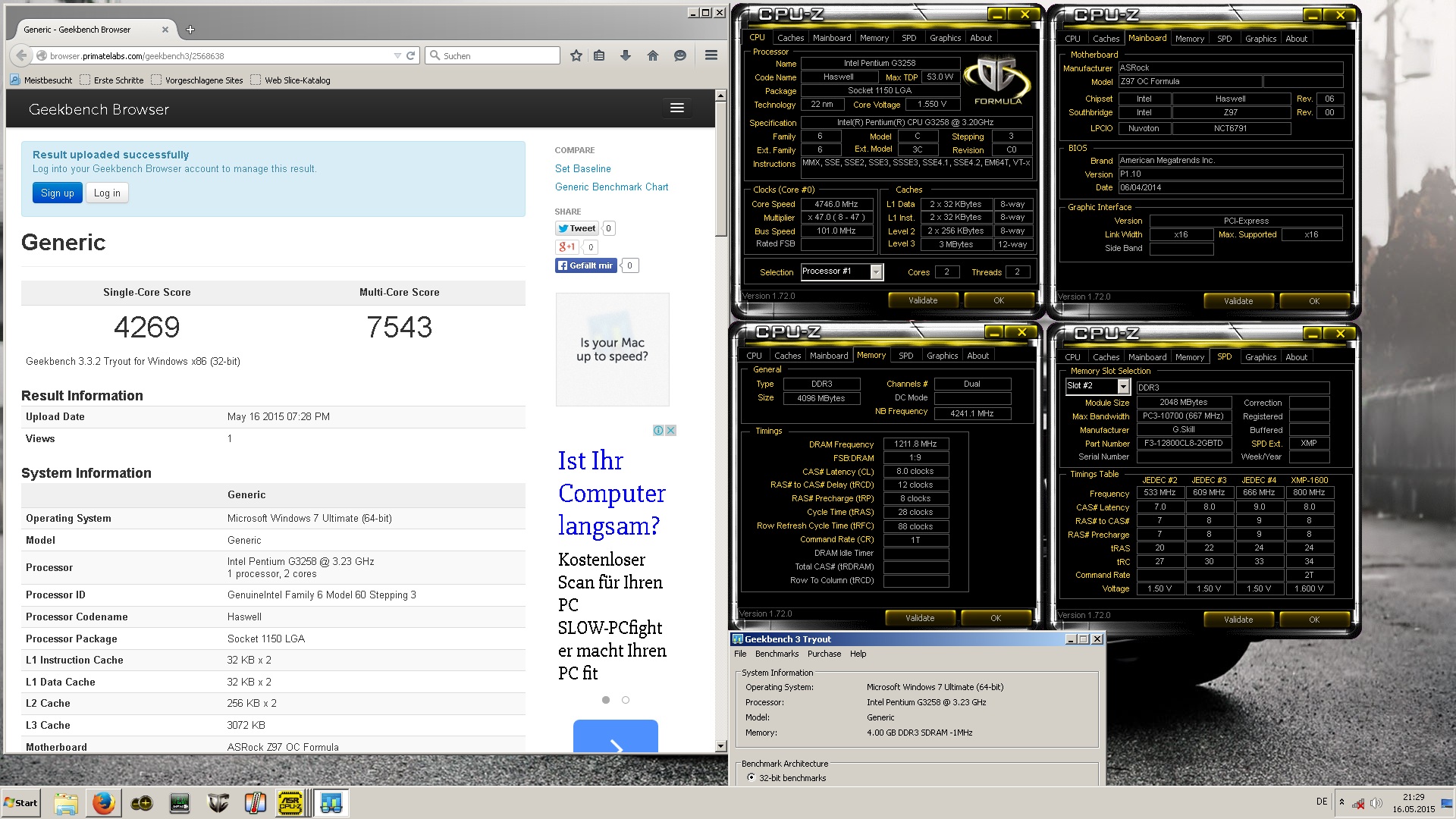Switch to Caches tab in CPU window
Image resolution: width=1456 pixels, height=819 pixels.
pyautogui.click(x=791, y=38)
